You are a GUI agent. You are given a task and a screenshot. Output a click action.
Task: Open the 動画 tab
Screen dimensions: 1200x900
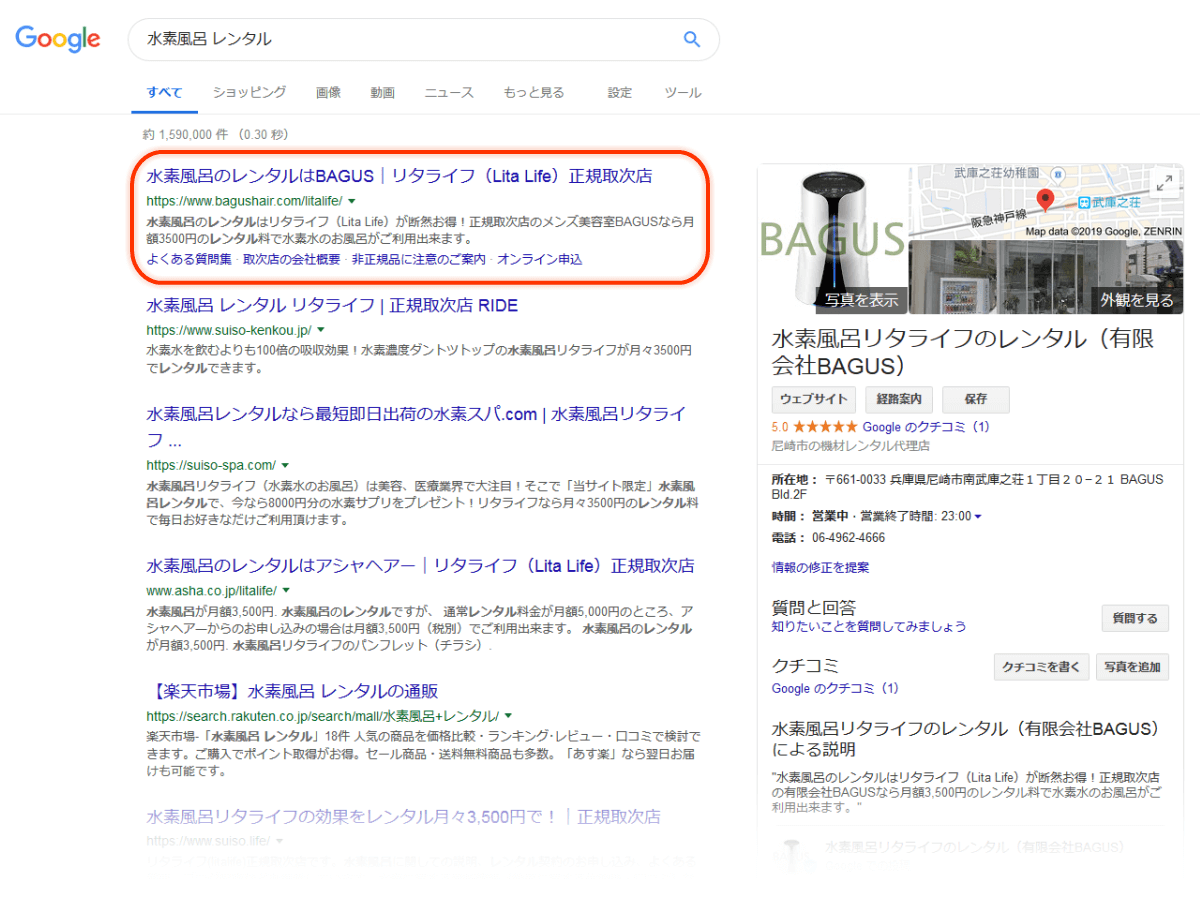tap(382, 92)
